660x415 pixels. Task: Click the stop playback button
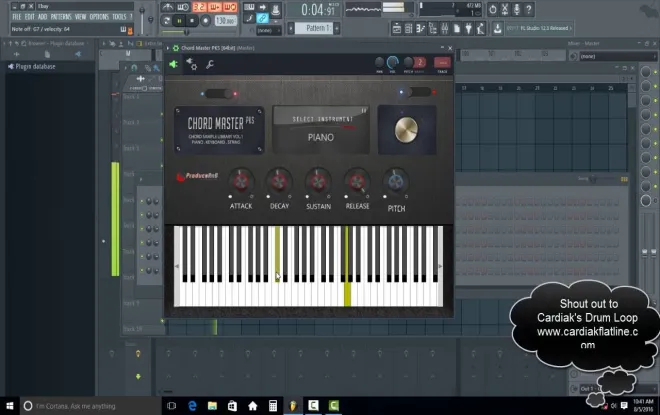pyautogui.click(x=192, y=21)
